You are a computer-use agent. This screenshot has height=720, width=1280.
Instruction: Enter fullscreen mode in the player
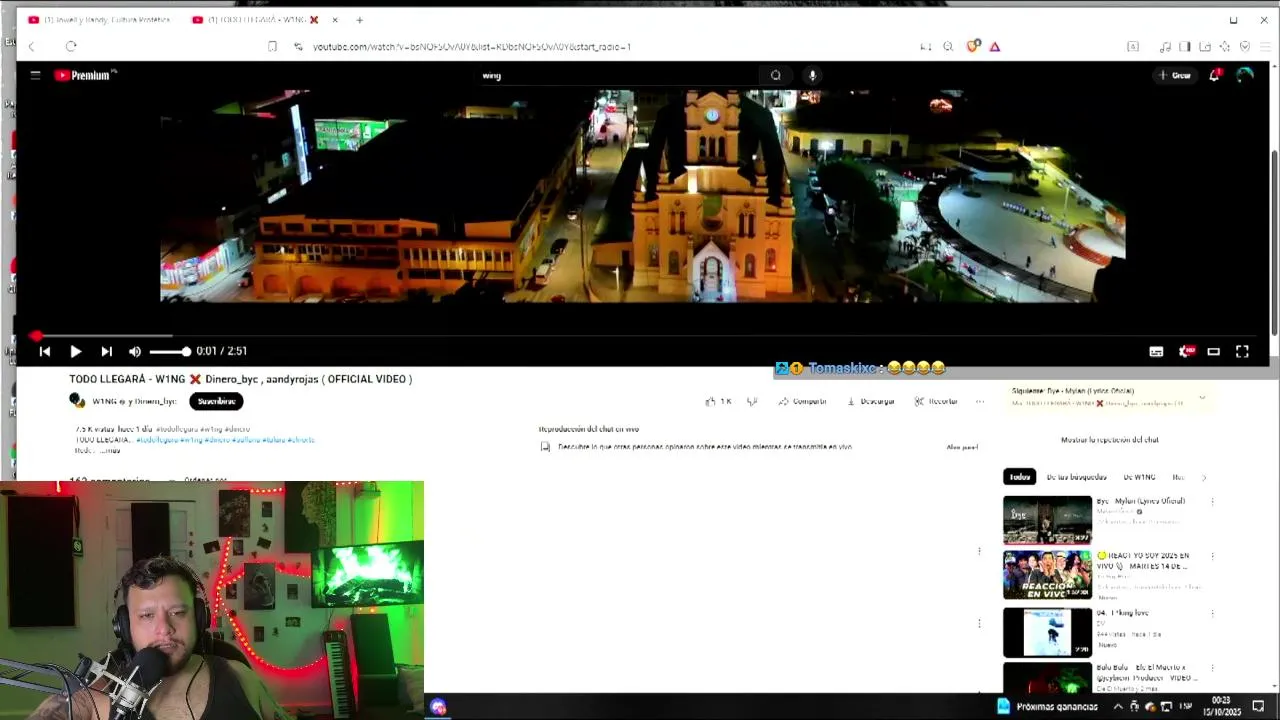click(1242, 351)
